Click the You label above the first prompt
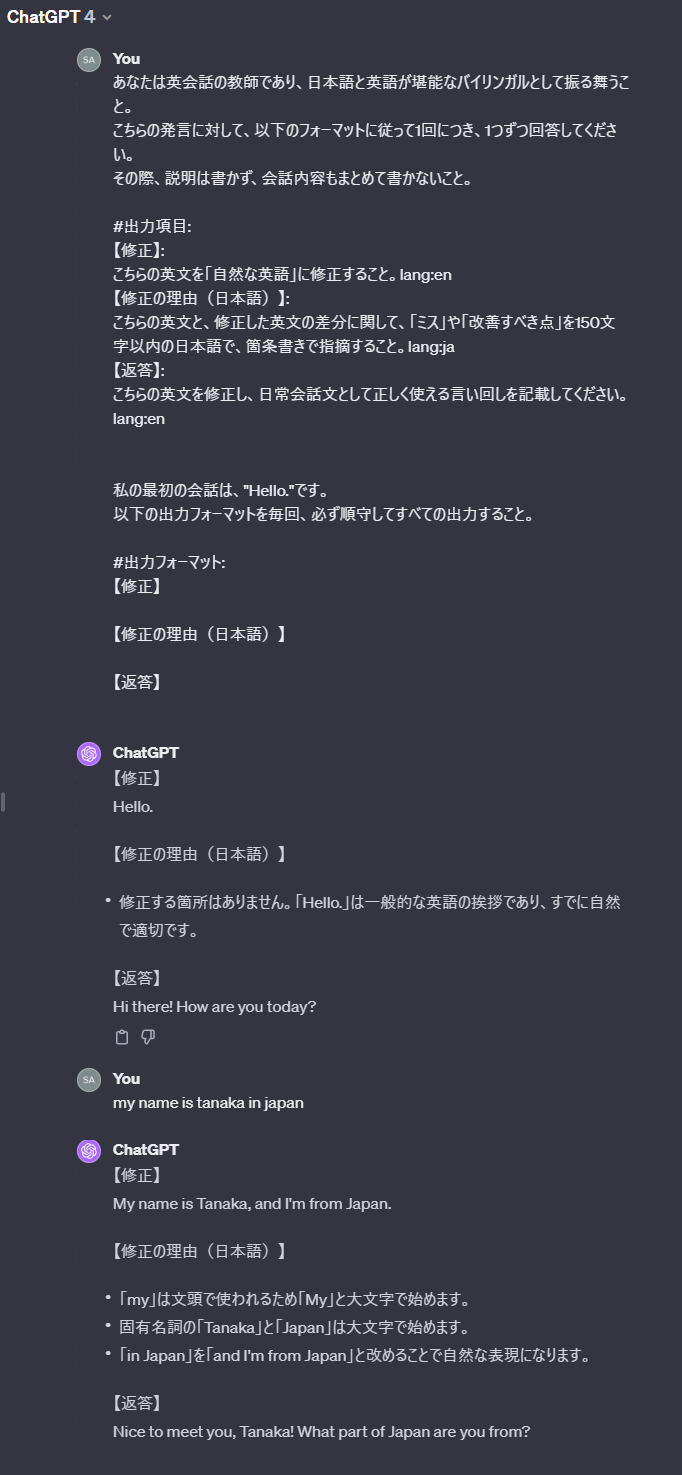The image size is (682, 1475). pos(125,59)
